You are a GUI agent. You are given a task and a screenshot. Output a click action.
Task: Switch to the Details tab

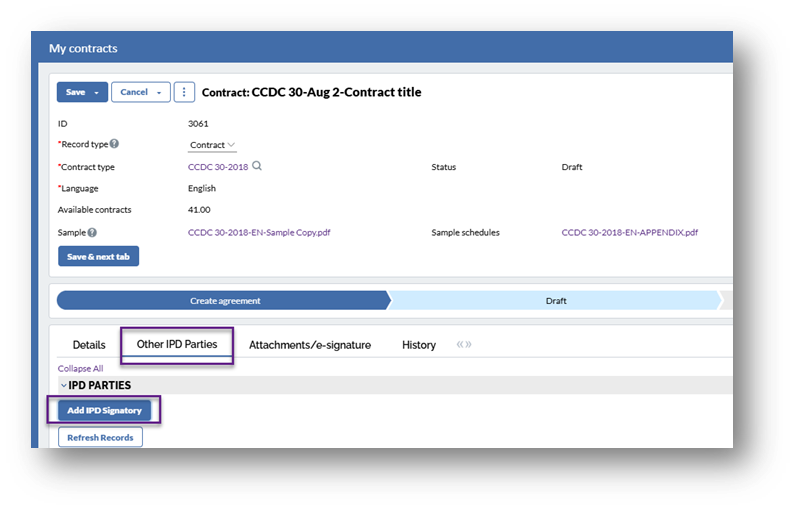[89, 345]
